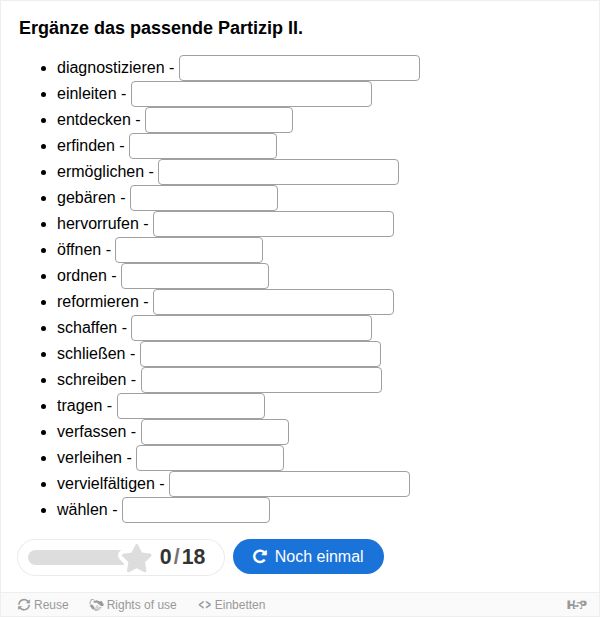Click the H5P logo icon

(x=576, y=604)
